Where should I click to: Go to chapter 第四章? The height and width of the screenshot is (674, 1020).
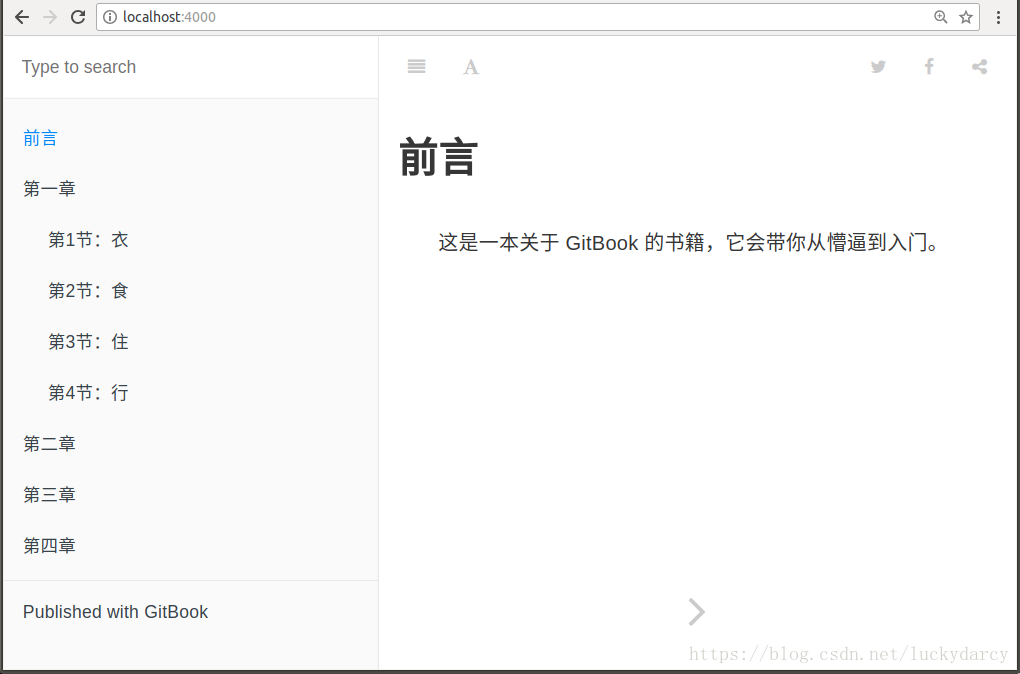tap(48, 545)
